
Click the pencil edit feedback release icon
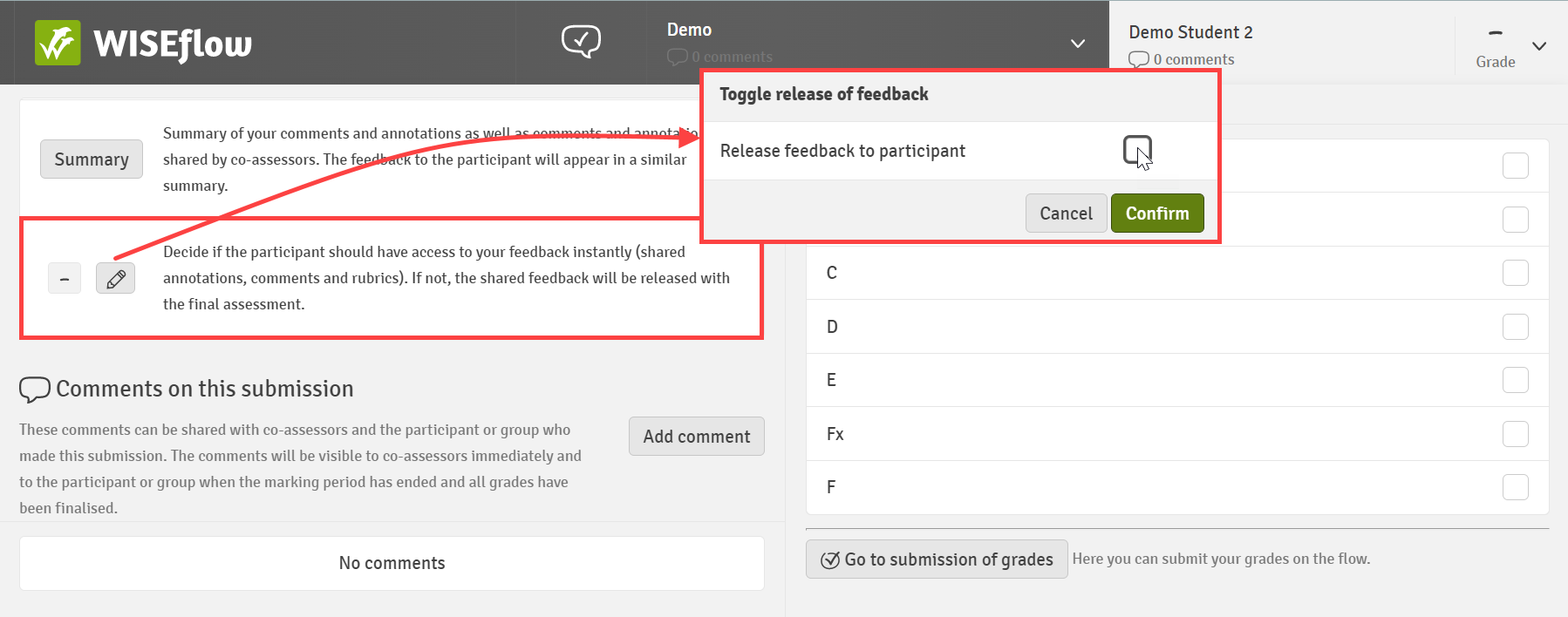pyautogui.click(x=115, y=278)
